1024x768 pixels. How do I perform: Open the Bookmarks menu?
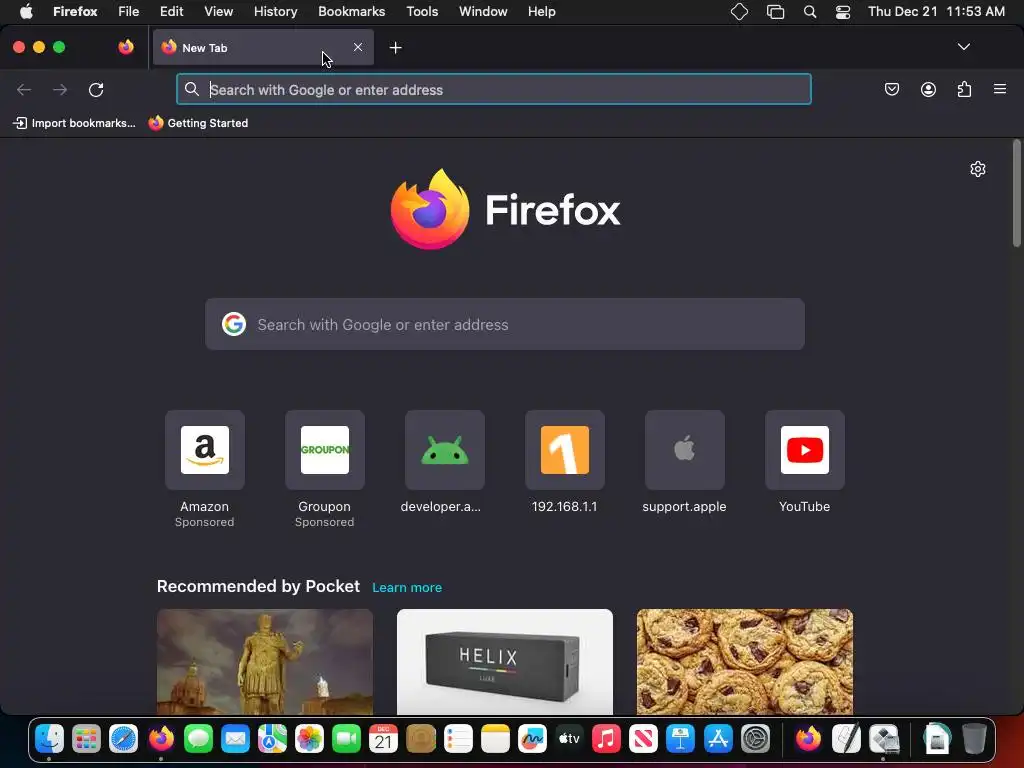[x=351, y=11]
